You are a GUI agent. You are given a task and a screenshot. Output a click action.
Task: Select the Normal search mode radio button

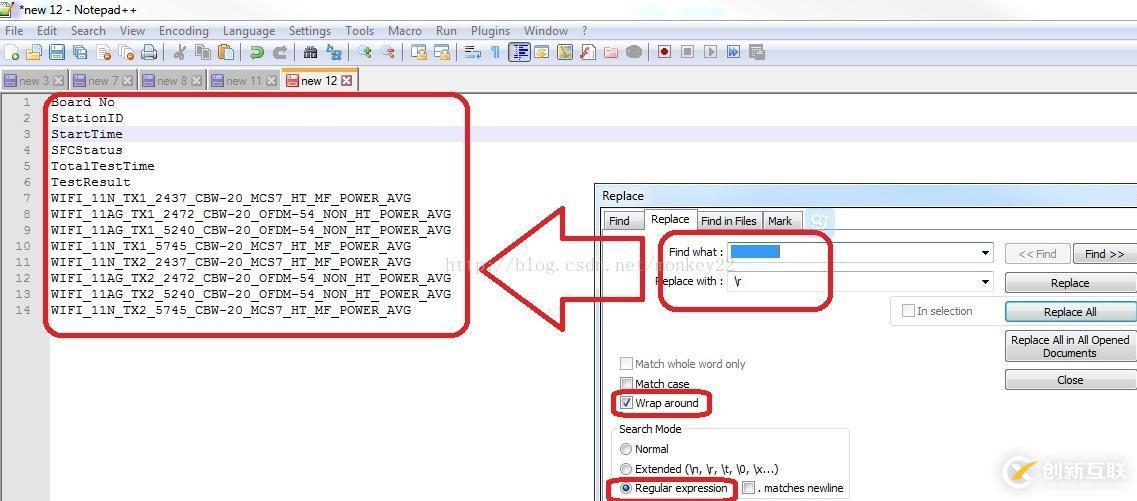click(626, 449)
